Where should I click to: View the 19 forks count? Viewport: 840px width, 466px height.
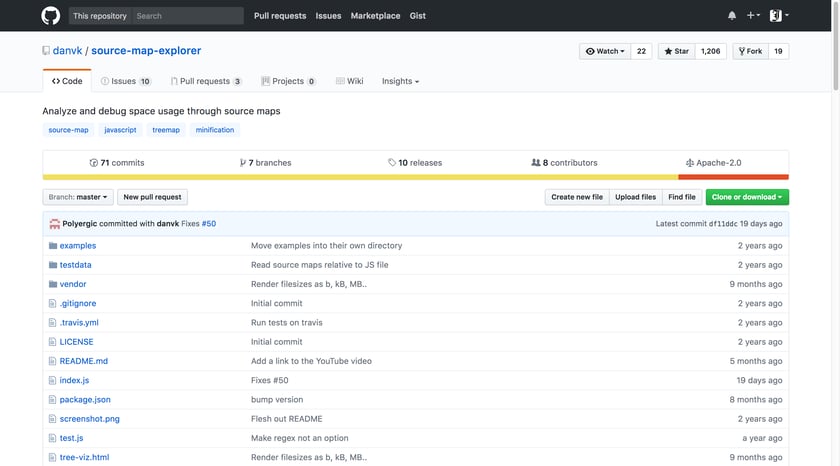(x=778, y=51)
